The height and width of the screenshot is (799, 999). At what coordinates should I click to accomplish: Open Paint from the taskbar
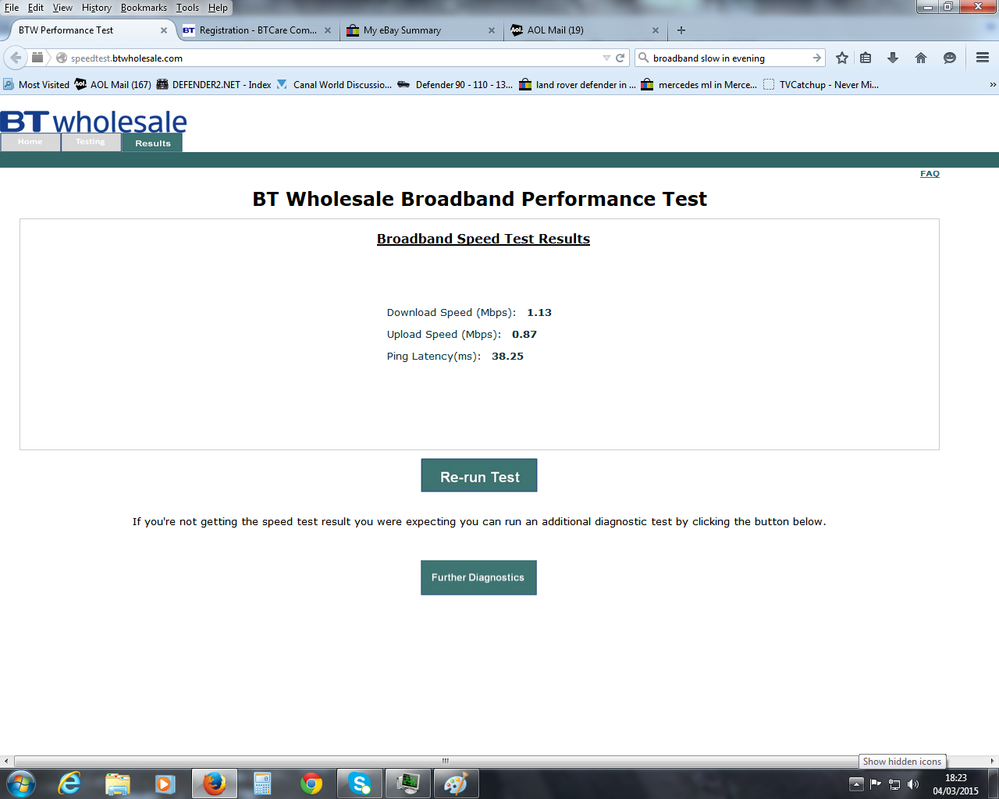[x=456, y=784]
